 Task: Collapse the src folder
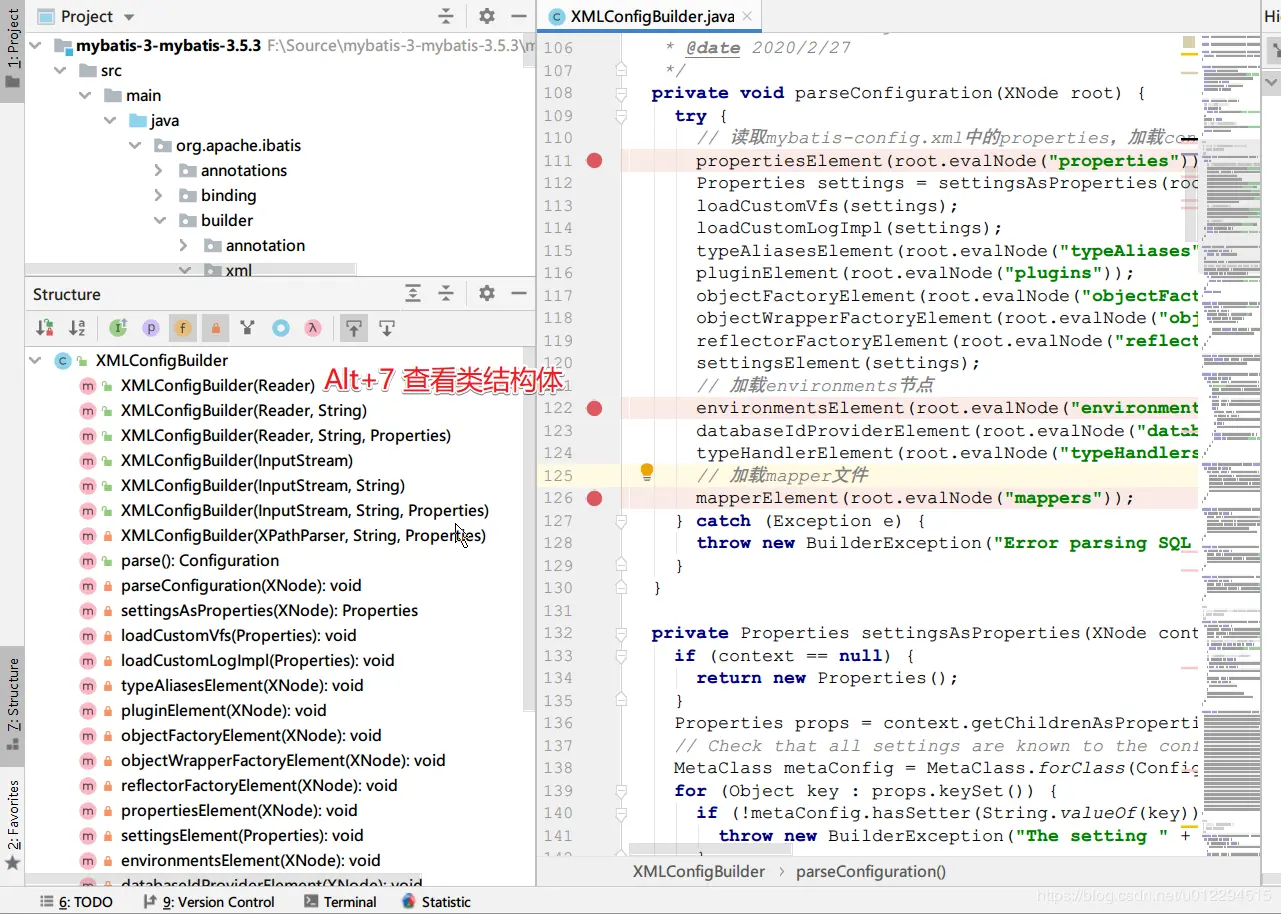(x=61, y=71)
